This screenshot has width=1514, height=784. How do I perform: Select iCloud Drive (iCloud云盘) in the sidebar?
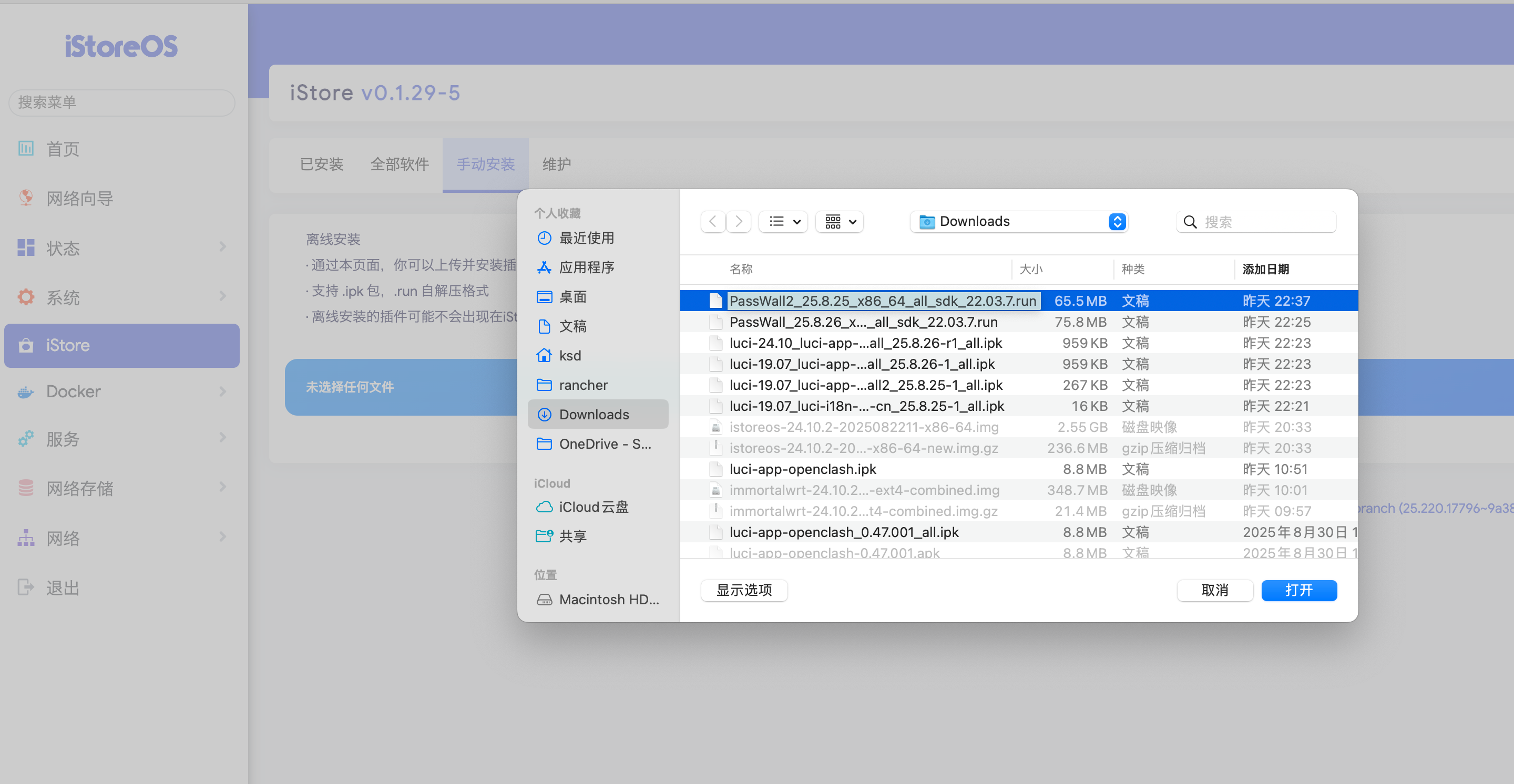pos(592,507)
